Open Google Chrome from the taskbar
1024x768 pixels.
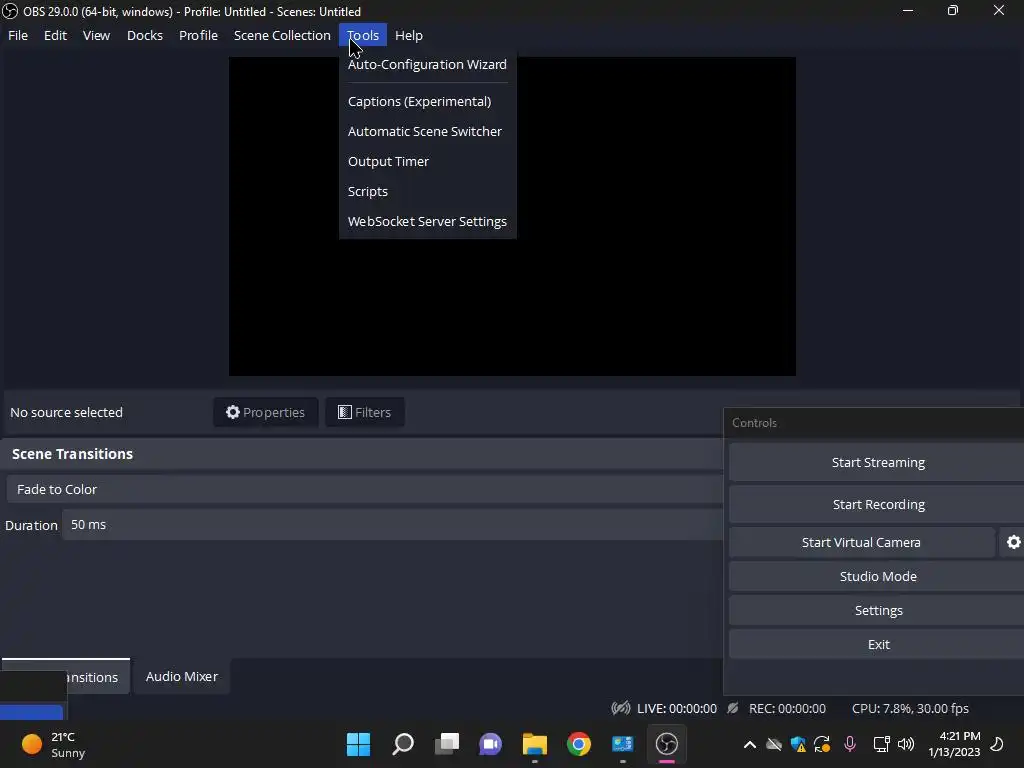point(579,744)
